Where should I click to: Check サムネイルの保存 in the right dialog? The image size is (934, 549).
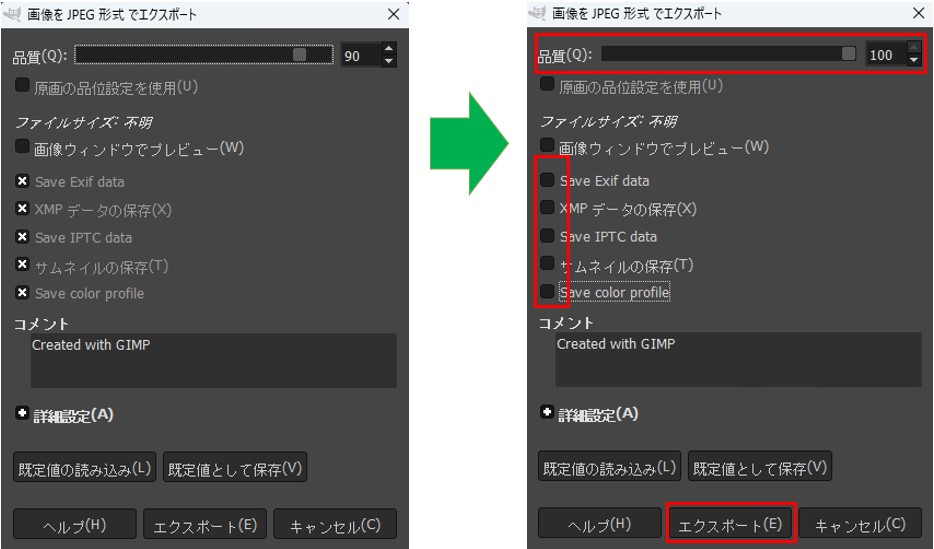click(x=547, y=263)
